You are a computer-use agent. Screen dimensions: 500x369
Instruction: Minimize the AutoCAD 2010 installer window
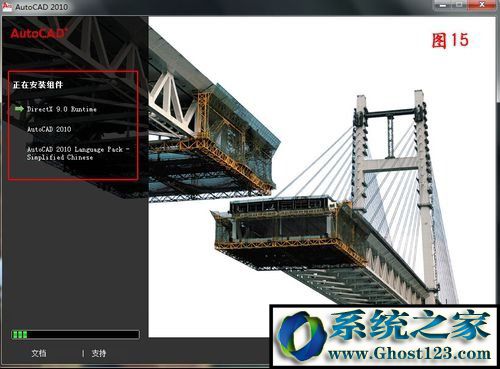coord(444,5)
